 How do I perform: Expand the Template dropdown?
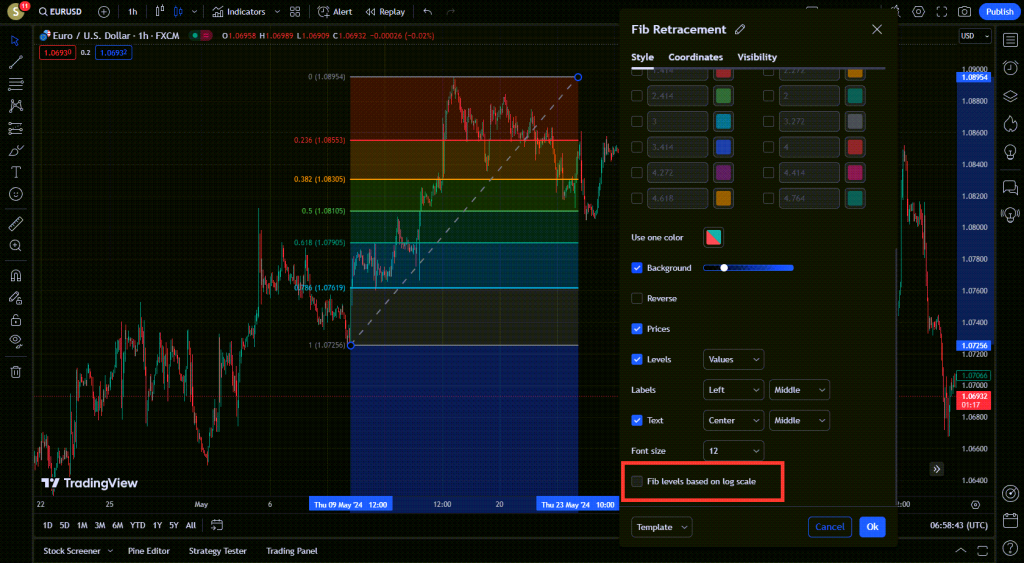(x=661, y=527)
